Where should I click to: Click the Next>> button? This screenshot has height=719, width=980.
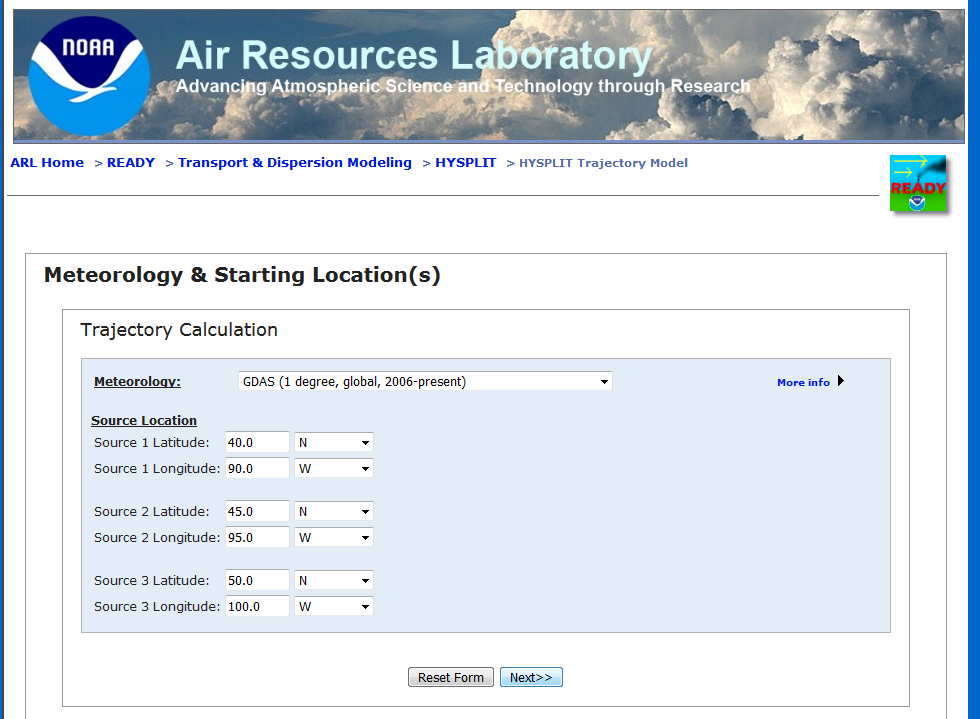[531, 677]
